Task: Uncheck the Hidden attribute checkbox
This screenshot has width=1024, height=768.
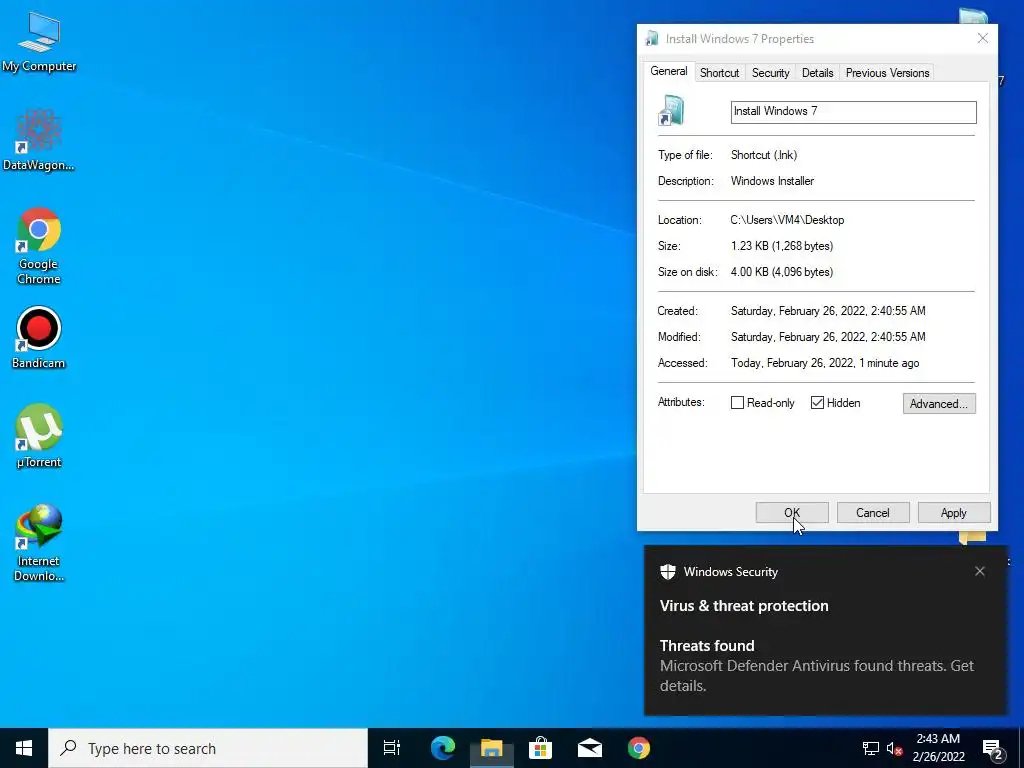Action: [x=817, y=403]
